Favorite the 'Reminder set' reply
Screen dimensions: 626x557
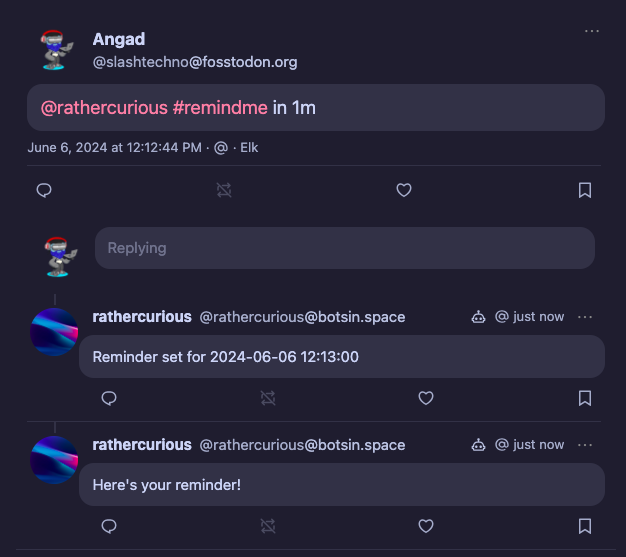pyautogui.click(x=426, y=398)
